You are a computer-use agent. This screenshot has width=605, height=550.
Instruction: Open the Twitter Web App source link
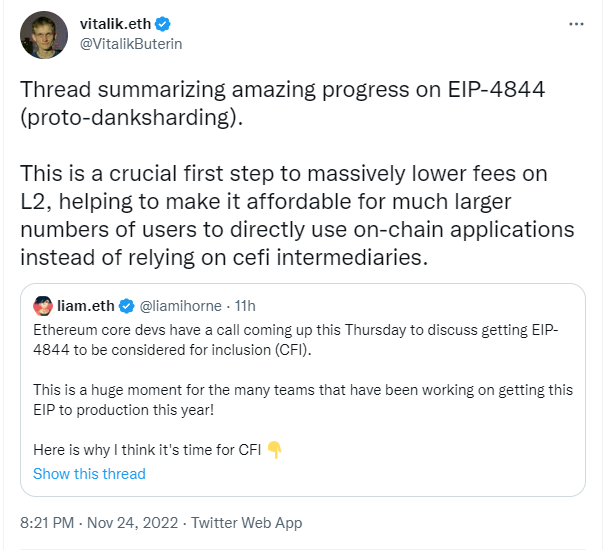247,523
